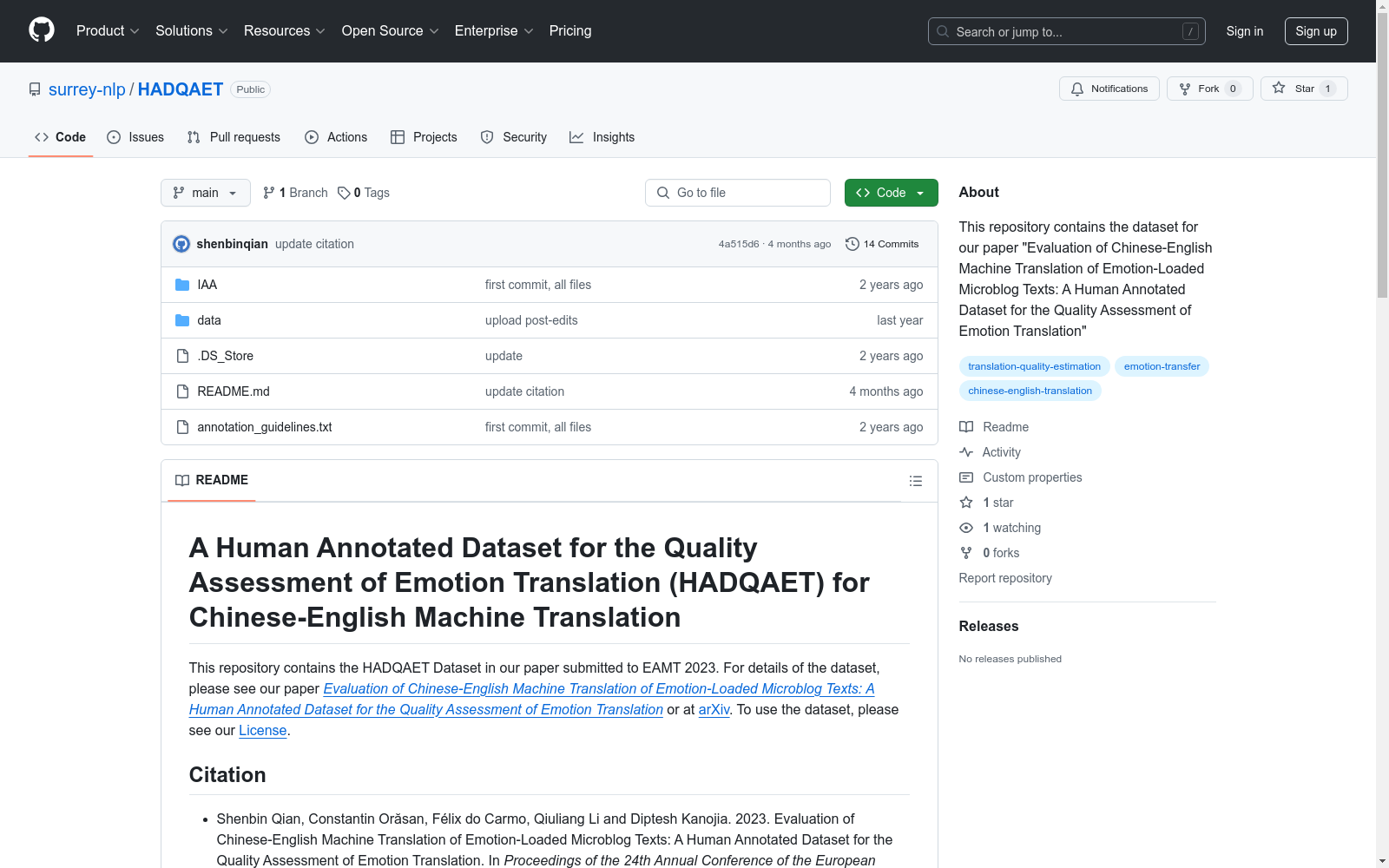
Task: Open the surrey-nlp owner page
Action: click(87, 89)
